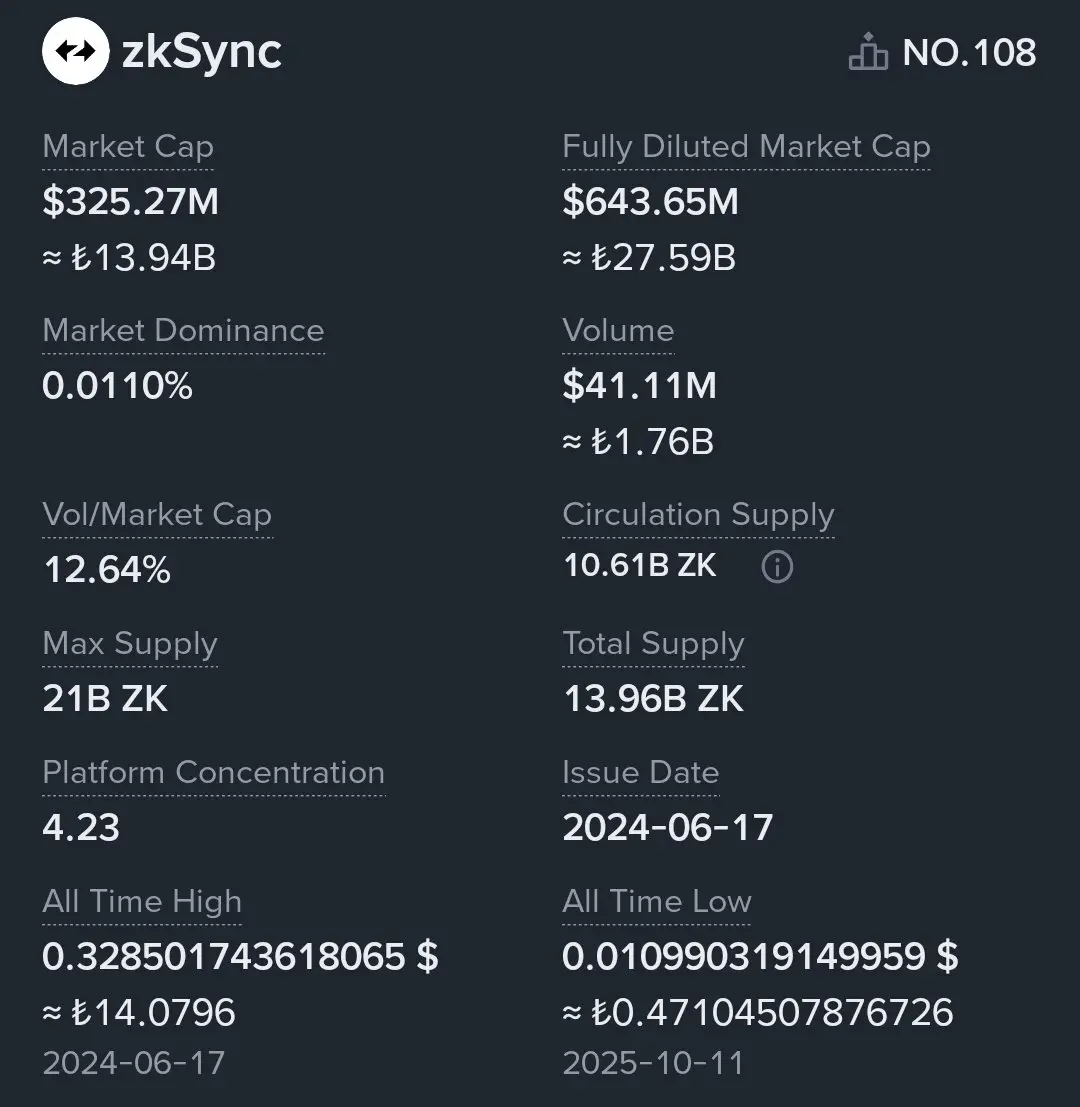Click the Issue Date label

pyautogui.click(x=641, y=772)
